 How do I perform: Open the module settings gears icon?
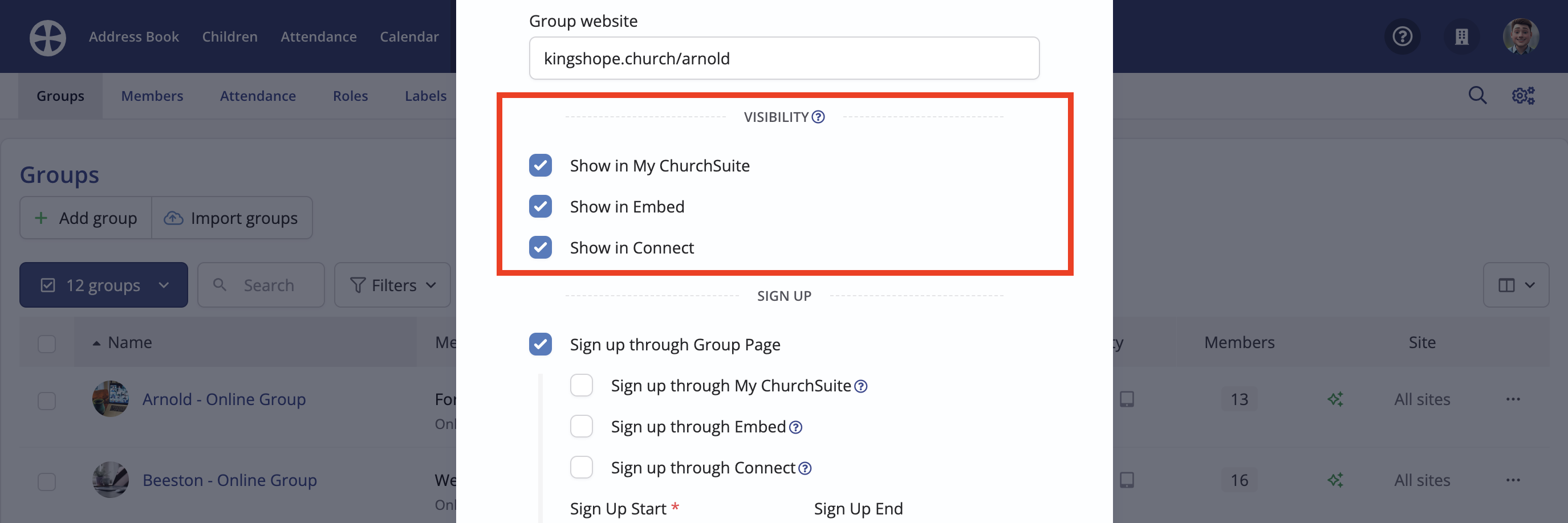coord(1523,96)
